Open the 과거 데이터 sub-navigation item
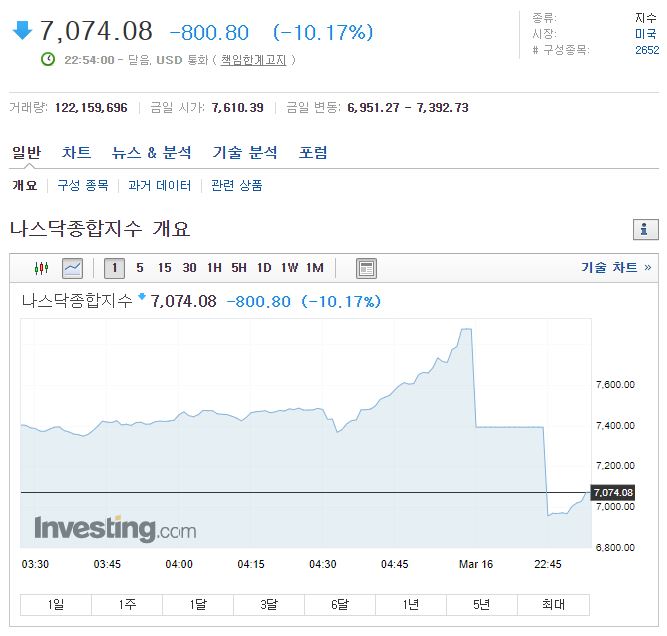 tap(159, 186)
